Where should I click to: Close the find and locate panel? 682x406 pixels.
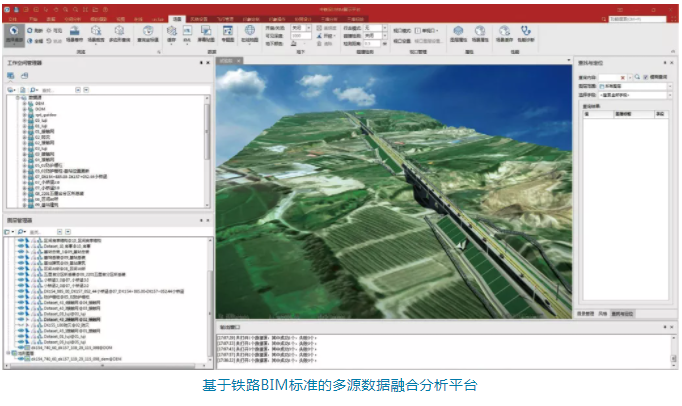(672, 63)
